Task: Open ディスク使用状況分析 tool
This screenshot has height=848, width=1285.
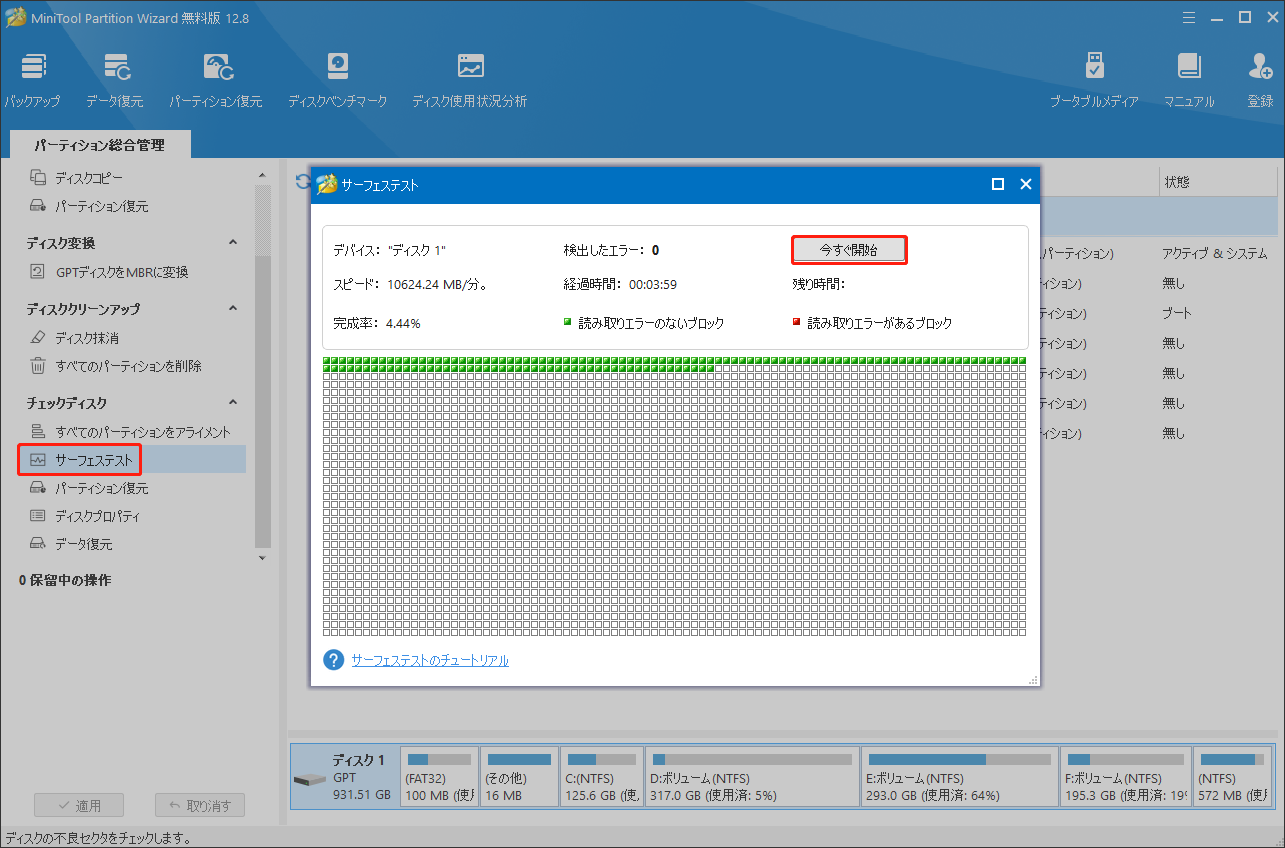Action: [470, 80]
